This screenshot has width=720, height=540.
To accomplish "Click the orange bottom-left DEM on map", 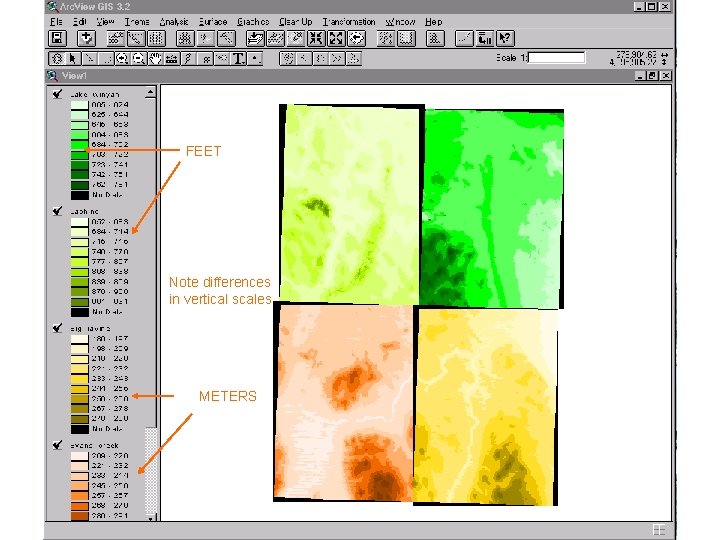I will 343,402.
